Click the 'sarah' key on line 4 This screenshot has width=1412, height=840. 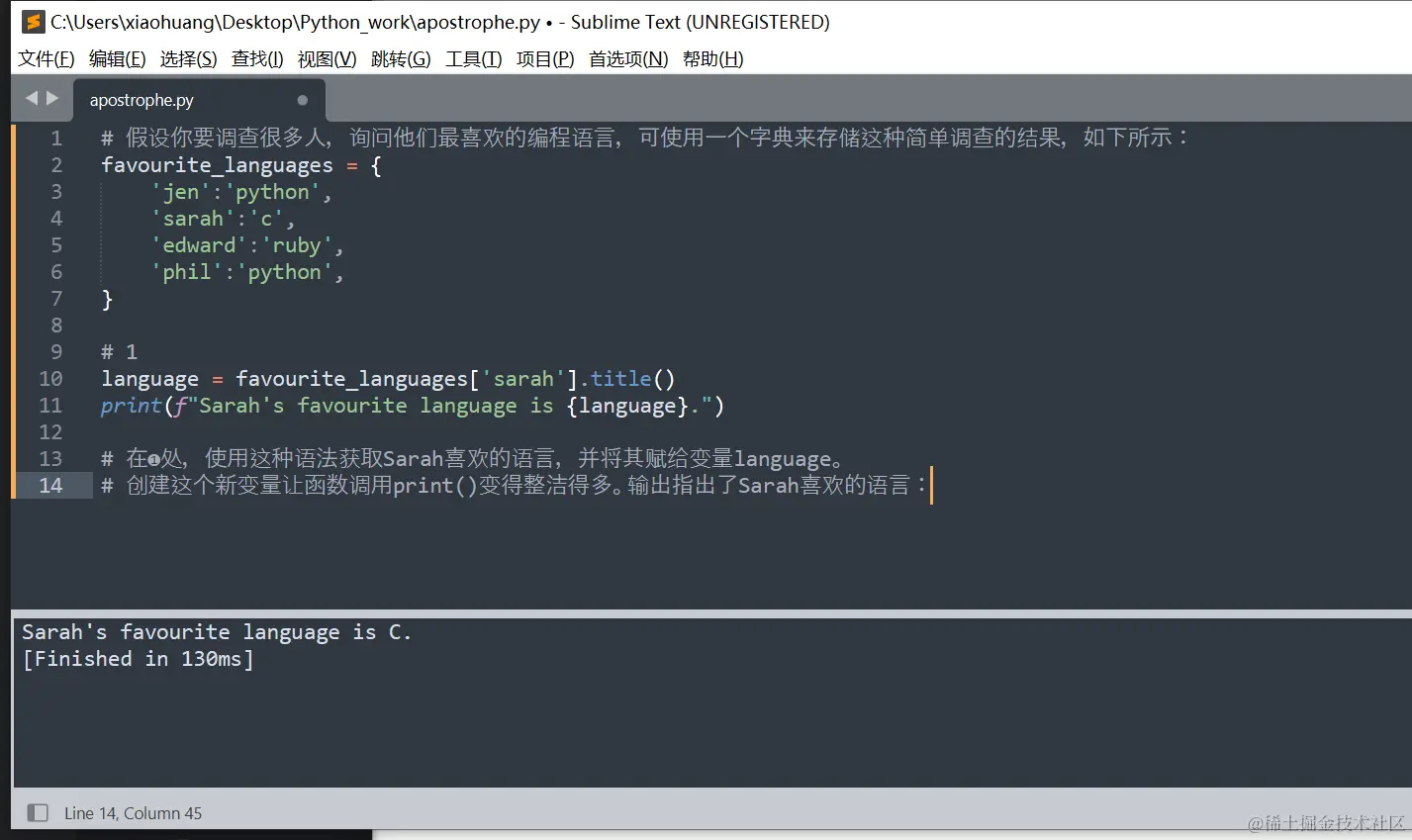point(193,219)
